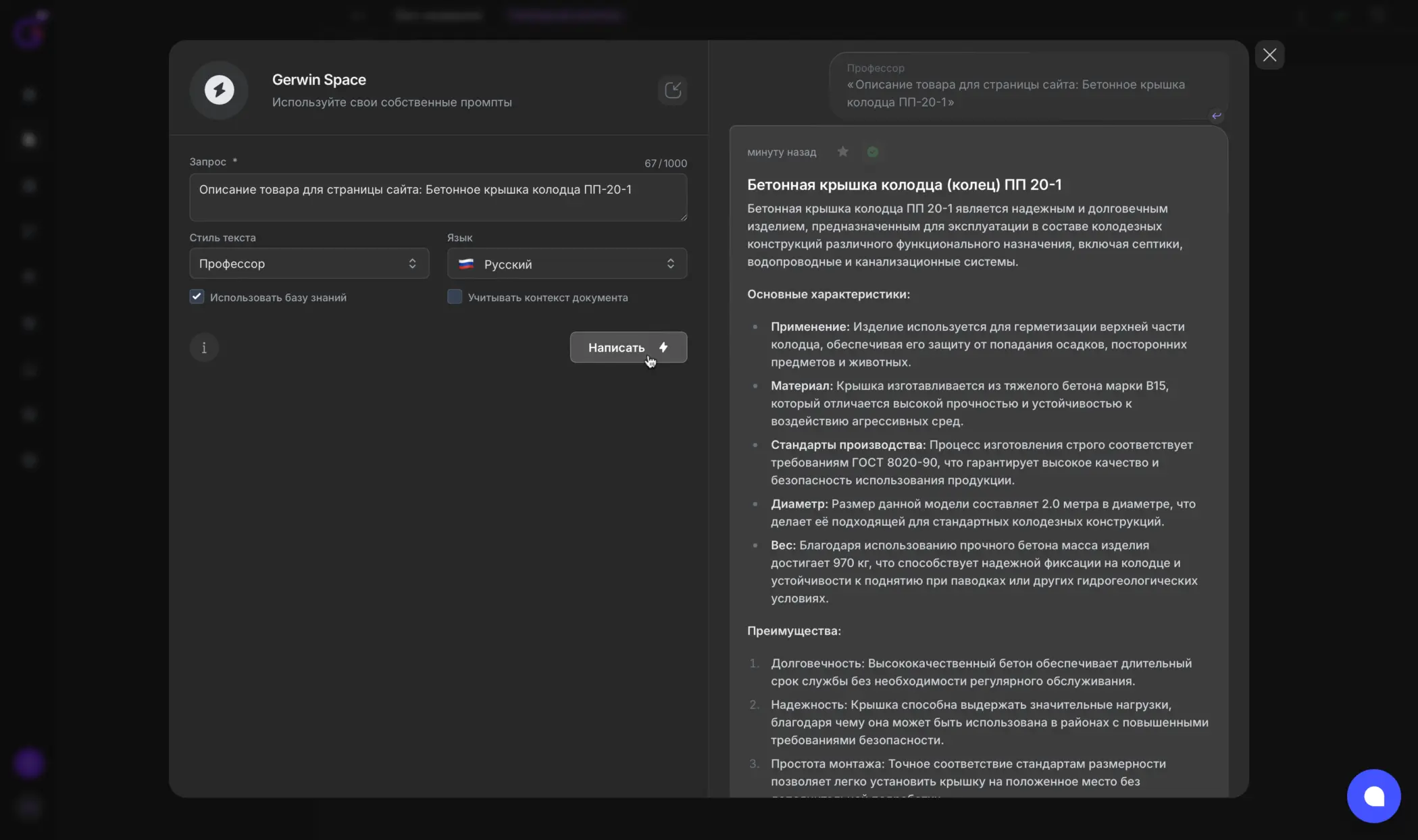Click into the 'Запрос' text field
The width and height of the screenshot is (1418, 840).
pyautogui.click(x=438, y=197)
